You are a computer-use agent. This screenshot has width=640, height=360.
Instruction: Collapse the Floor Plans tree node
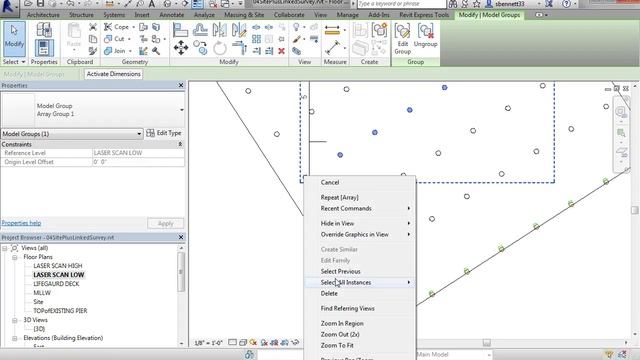click(x=15, y=257)
